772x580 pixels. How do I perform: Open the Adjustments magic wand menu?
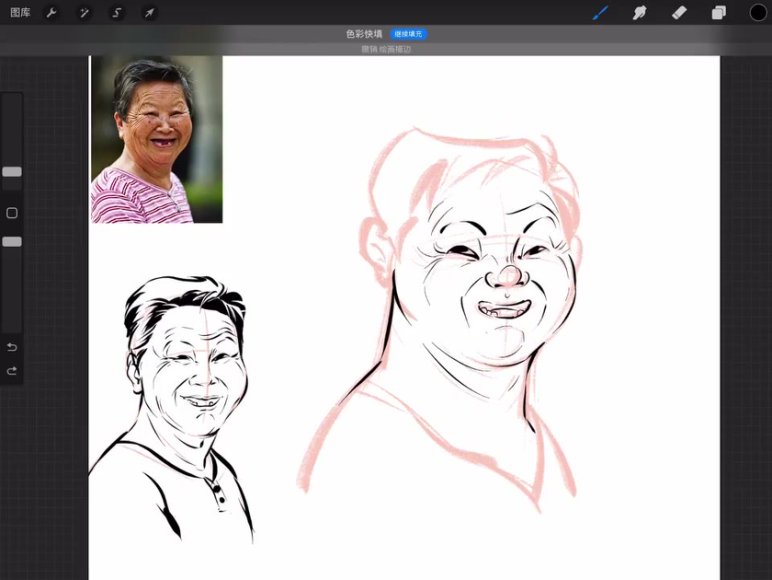[x=85, y=13]
